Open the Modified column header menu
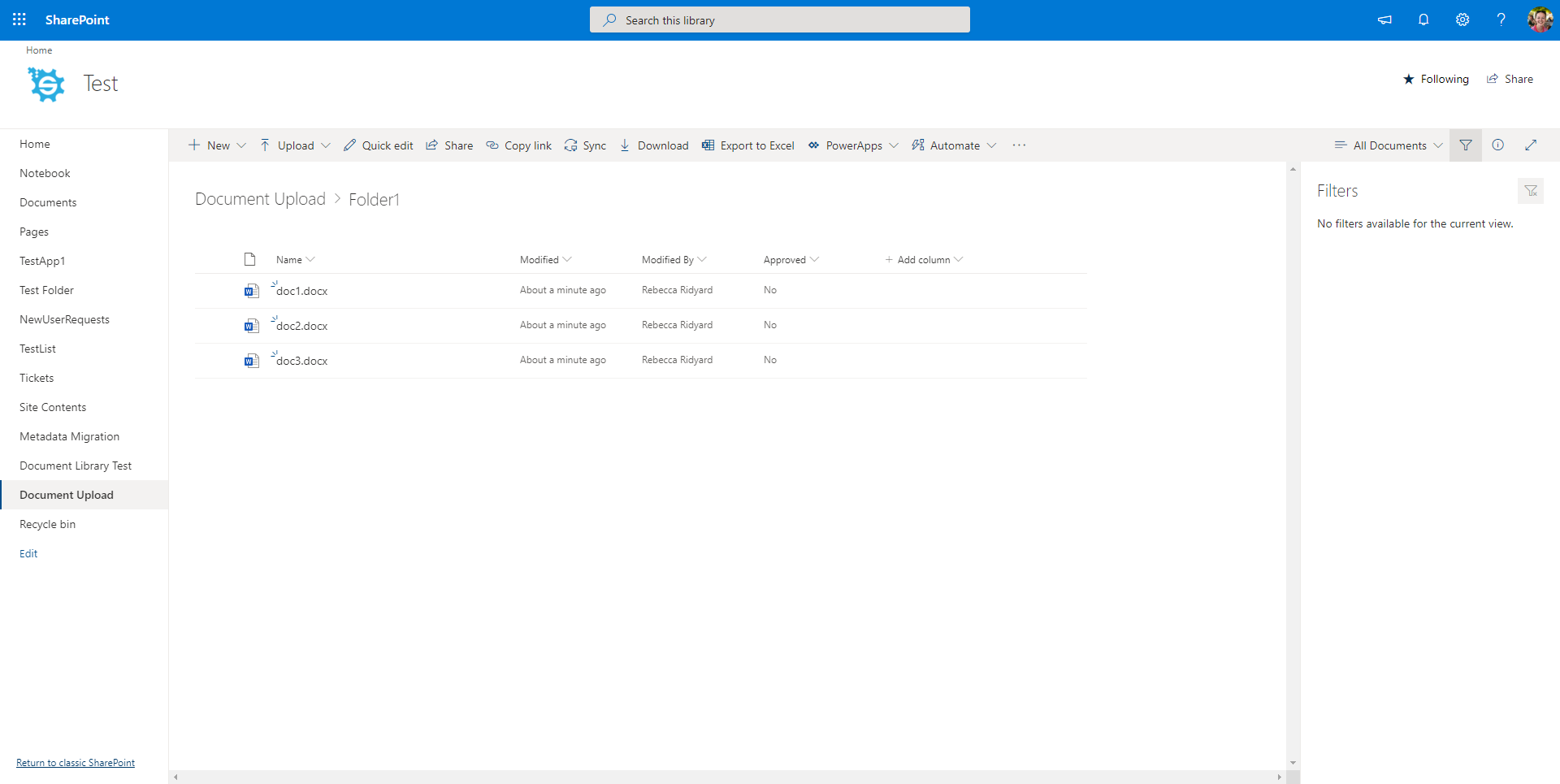 (x=545, y=260)
